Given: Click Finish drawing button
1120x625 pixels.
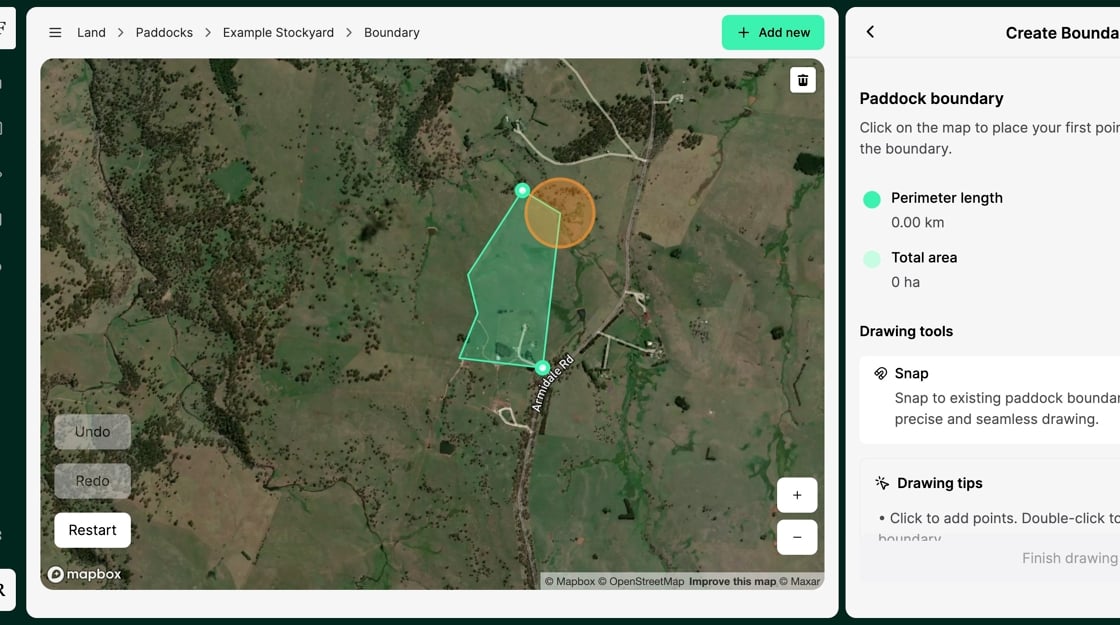Looking at the screenshot, I should tap(1069, 558).
